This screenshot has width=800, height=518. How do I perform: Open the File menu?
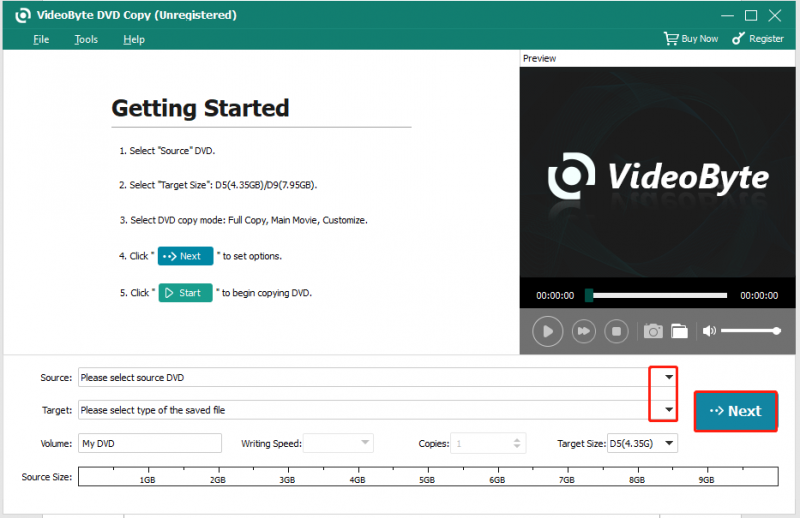pos(41,39)
